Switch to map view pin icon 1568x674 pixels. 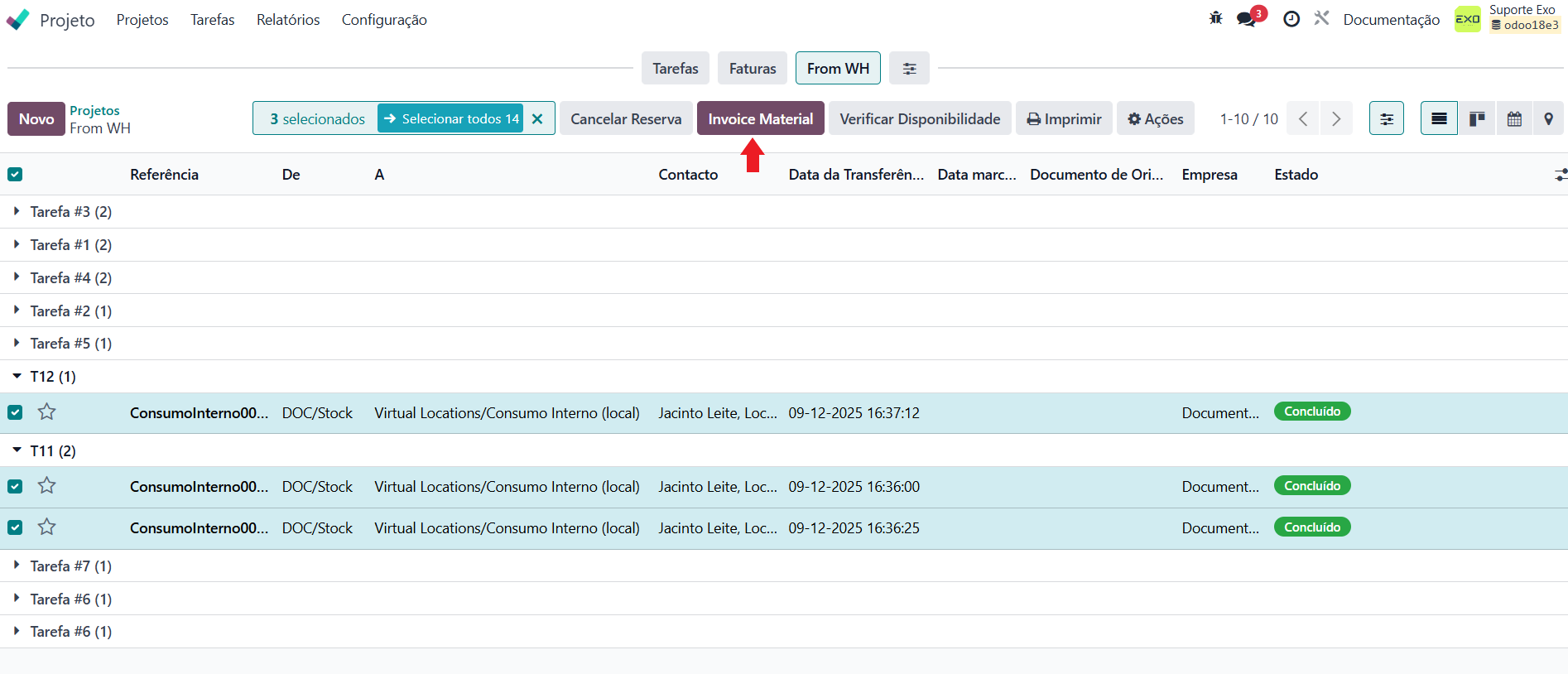(1548, 118)
